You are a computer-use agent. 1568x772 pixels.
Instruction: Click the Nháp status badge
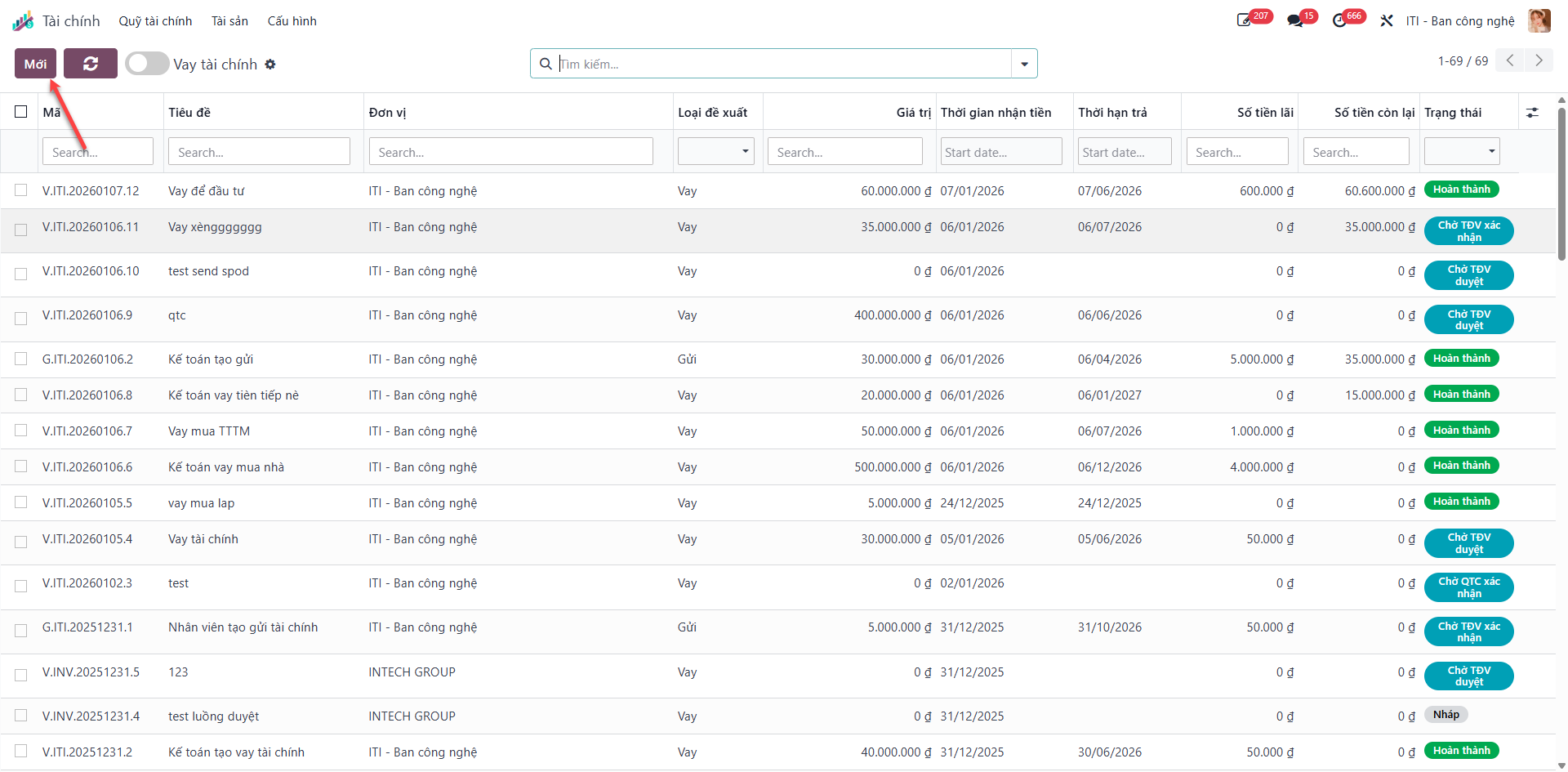[1446, 715]
